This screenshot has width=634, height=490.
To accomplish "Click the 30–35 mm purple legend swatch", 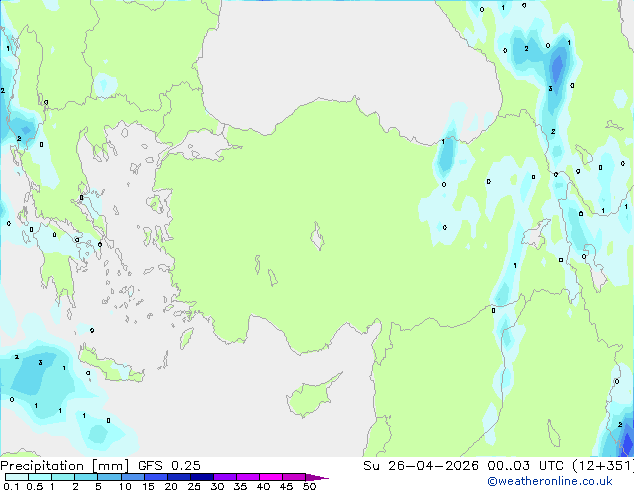I will click(x=224, y=477).
